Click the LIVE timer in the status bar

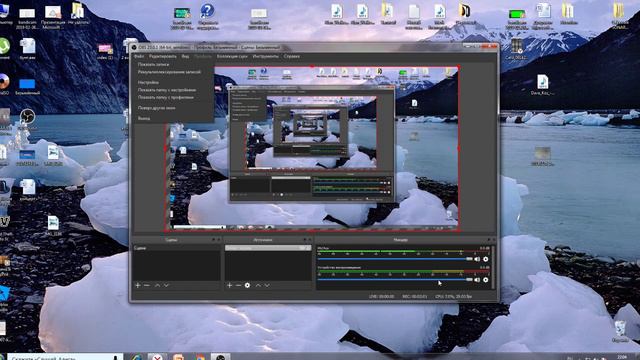pyautogui.click(x=382, y=296)
